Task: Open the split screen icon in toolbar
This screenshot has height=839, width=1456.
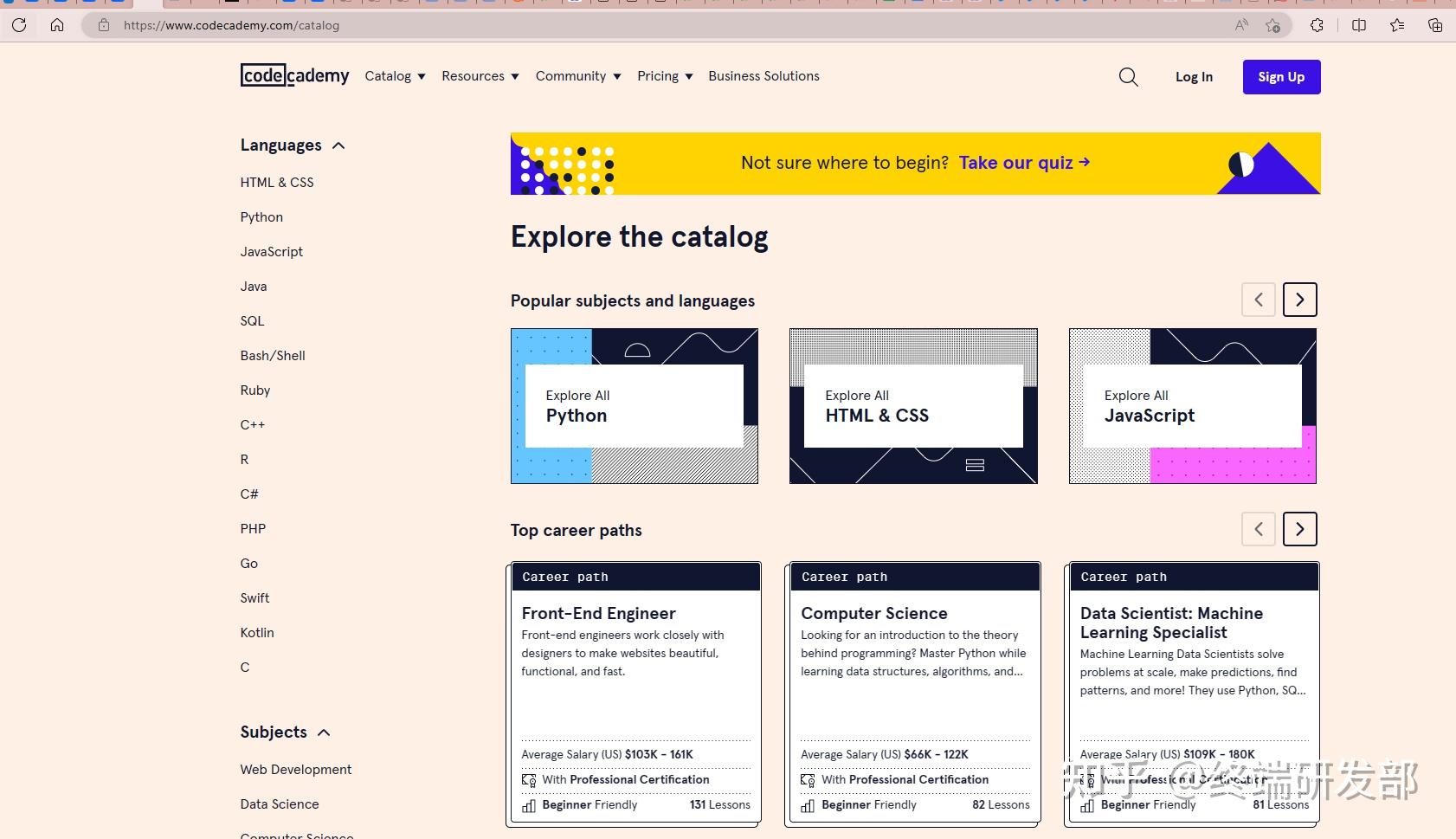Action: [1359, 25]
